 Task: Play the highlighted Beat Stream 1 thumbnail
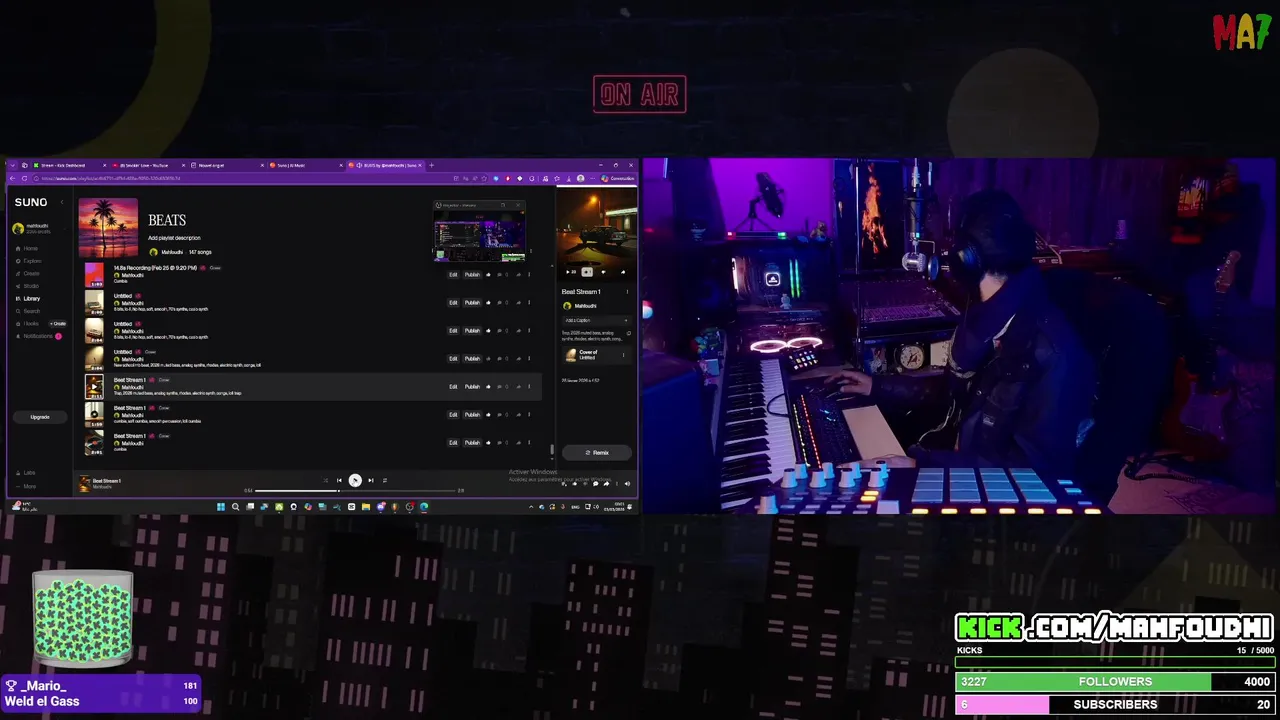coord(94,386)
